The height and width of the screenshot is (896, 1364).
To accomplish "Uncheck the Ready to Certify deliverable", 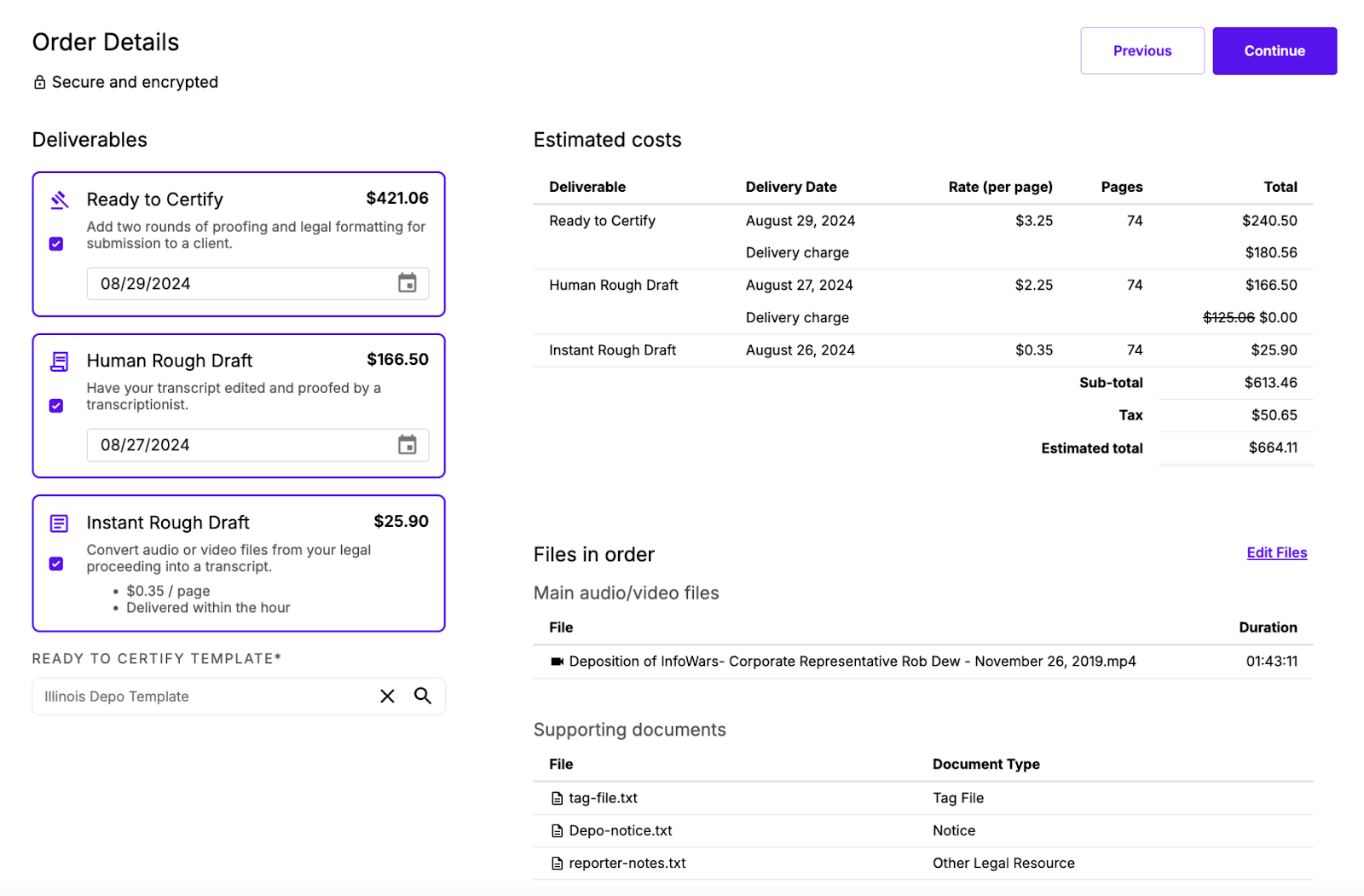I will pyautogui.click(x=56, y=244).
